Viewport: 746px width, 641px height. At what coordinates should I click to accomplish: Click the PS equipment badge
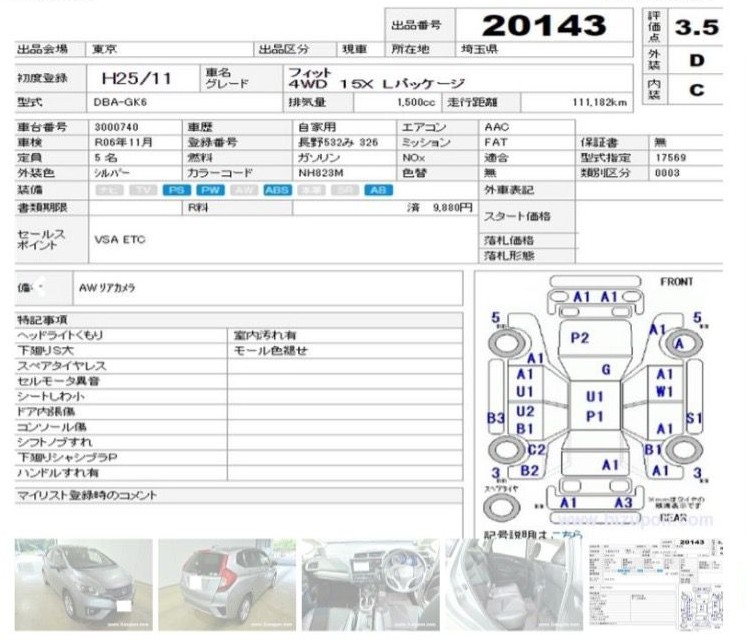(x=177, y=190)
